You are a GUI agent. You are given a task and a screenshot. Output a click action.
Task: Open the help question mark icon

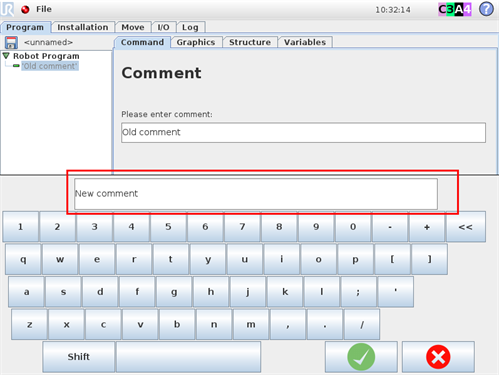point(486,9)
